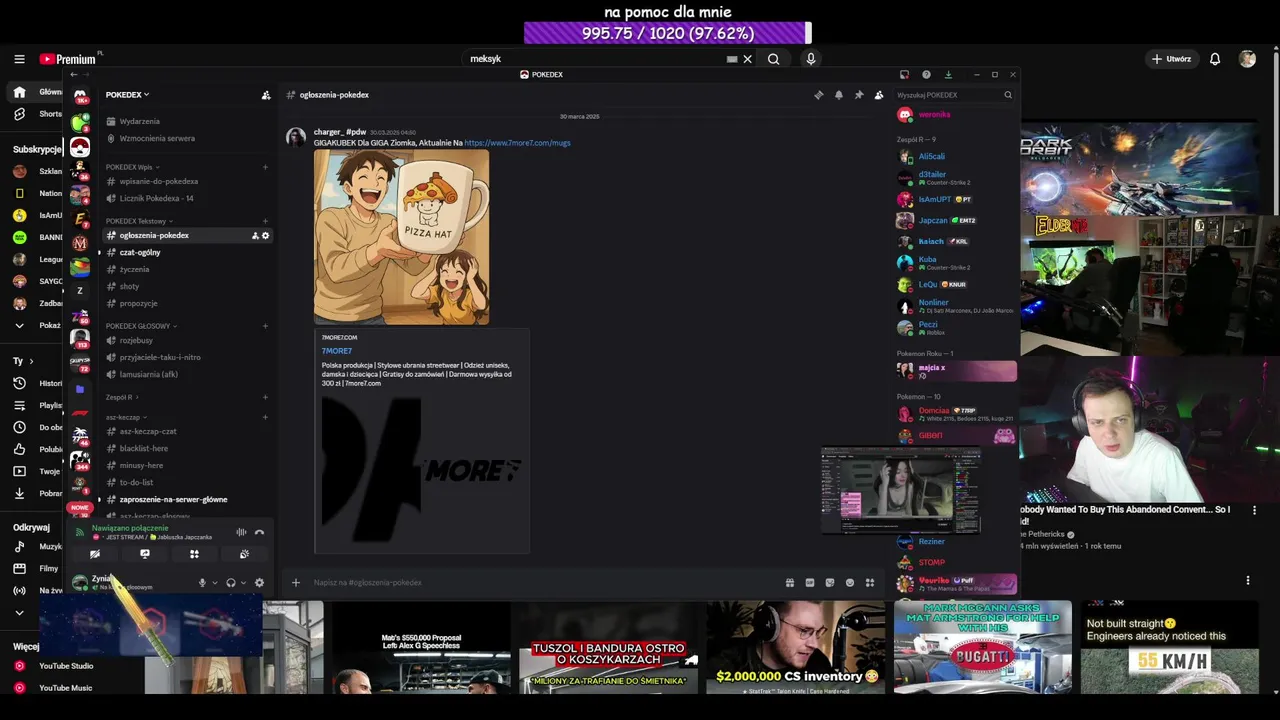Add channel to POKEDEX Tekstowy with plus
The height and width of the screenshot is (720, 1280).
(265, 221)
